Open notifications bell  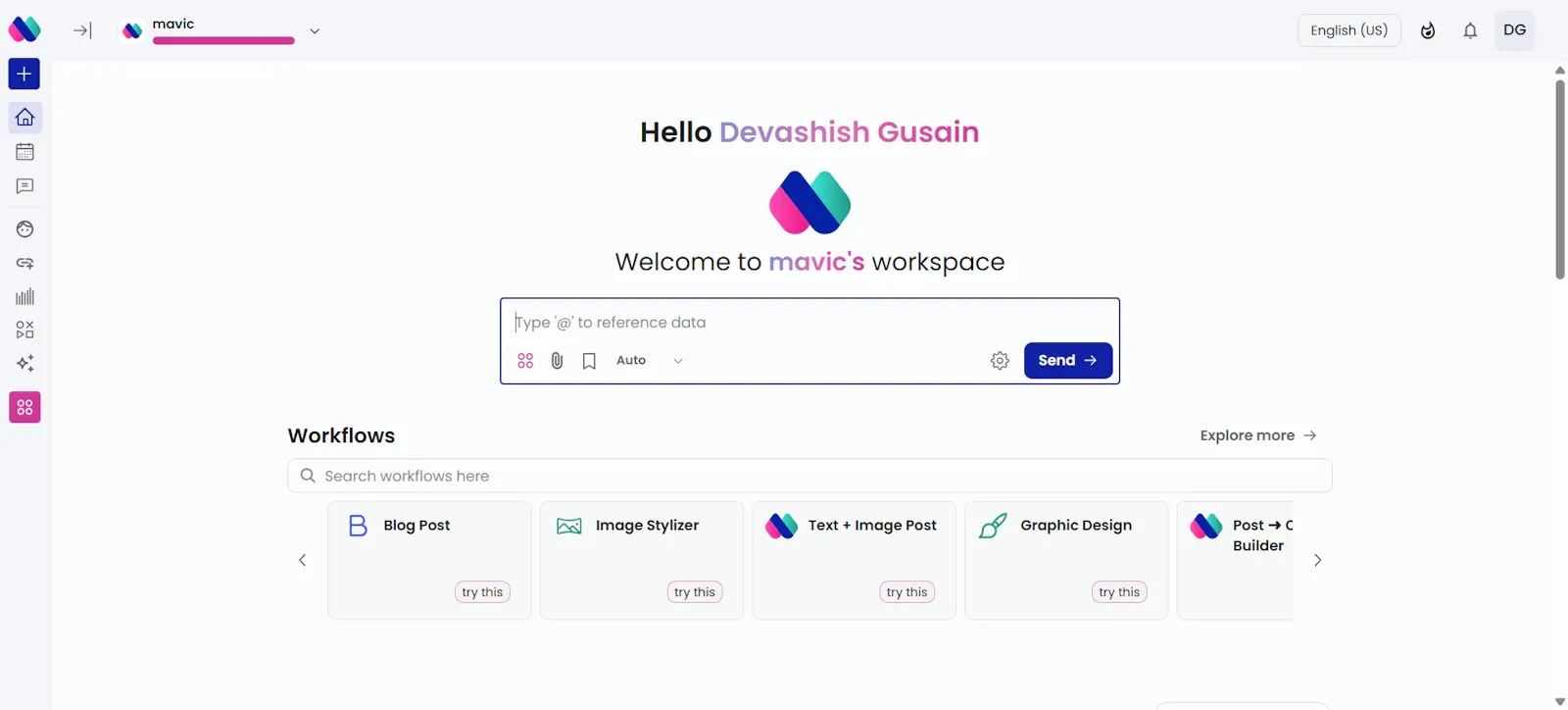click(x=1470, y=30)
